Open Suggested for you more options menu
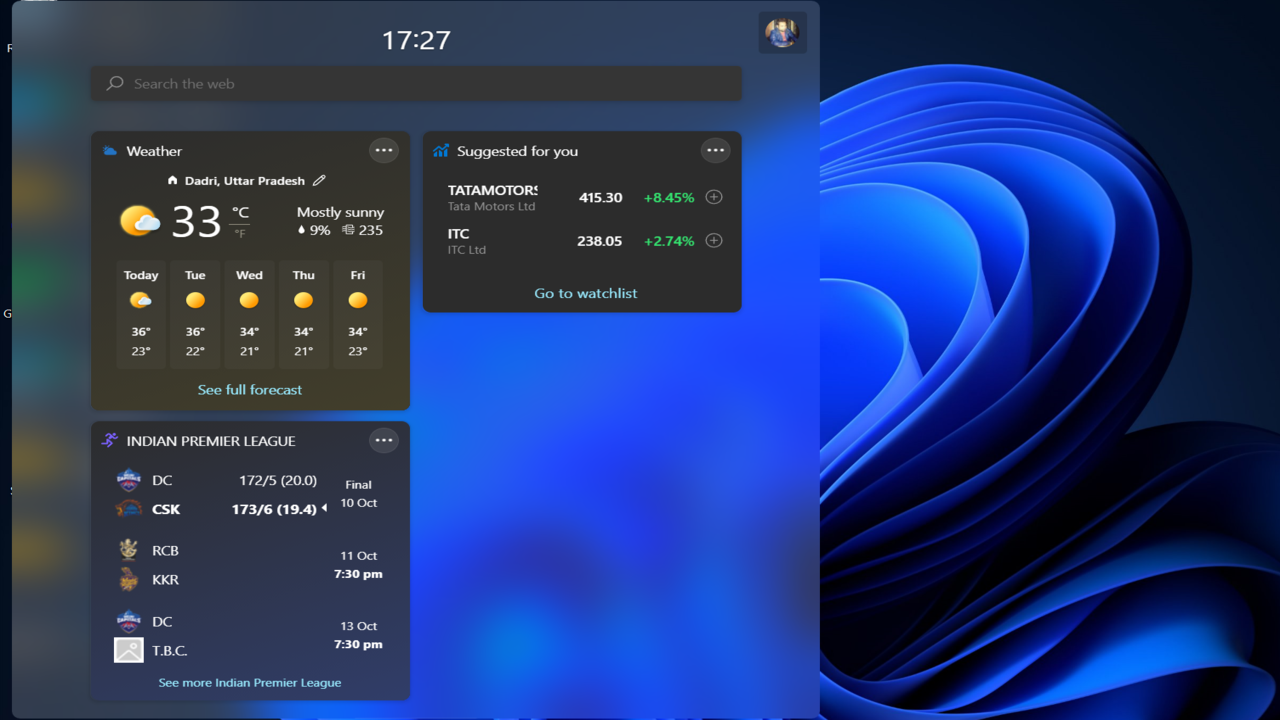1280x720 pixels. (x=715, y=151)
